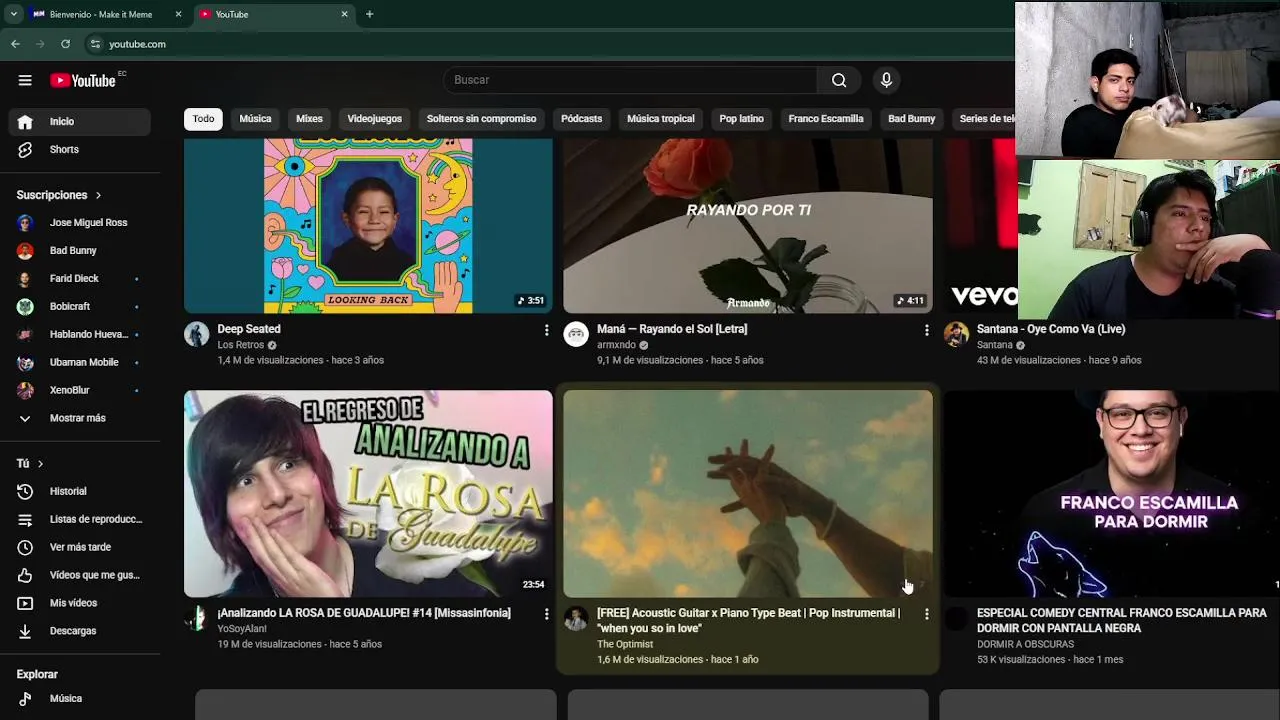Viewport: 1280px width, 720px height.
Task: Open Farid Dieck subscription channel
Action: [80, 279]
